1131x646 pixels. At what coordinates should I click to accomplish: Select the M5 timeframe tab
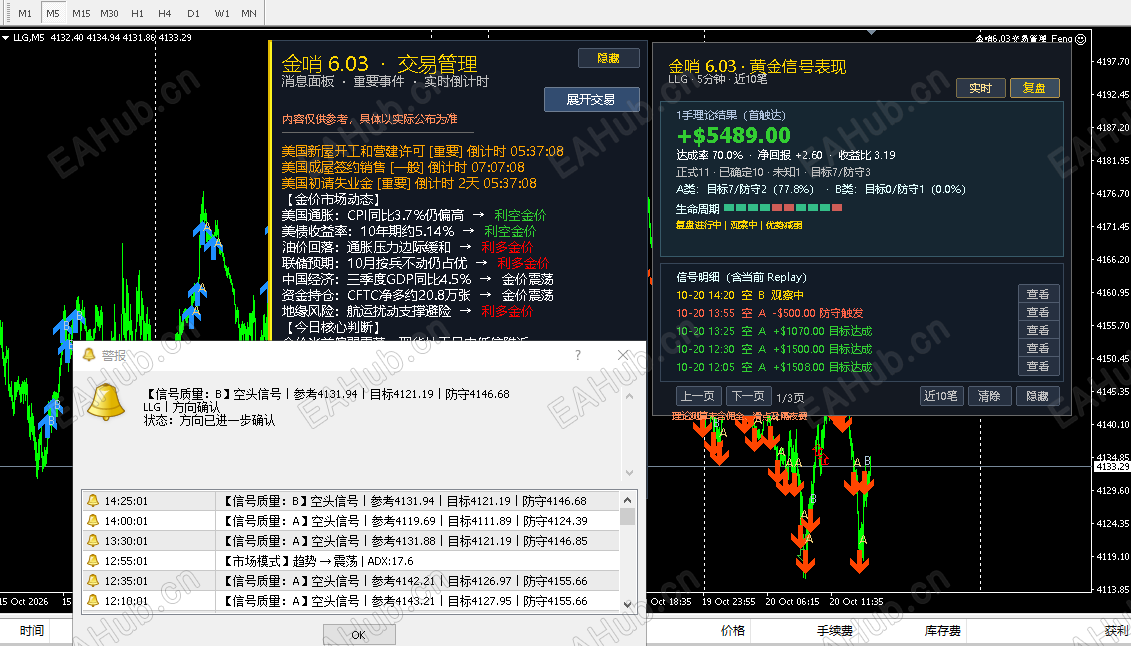(53, 13)
